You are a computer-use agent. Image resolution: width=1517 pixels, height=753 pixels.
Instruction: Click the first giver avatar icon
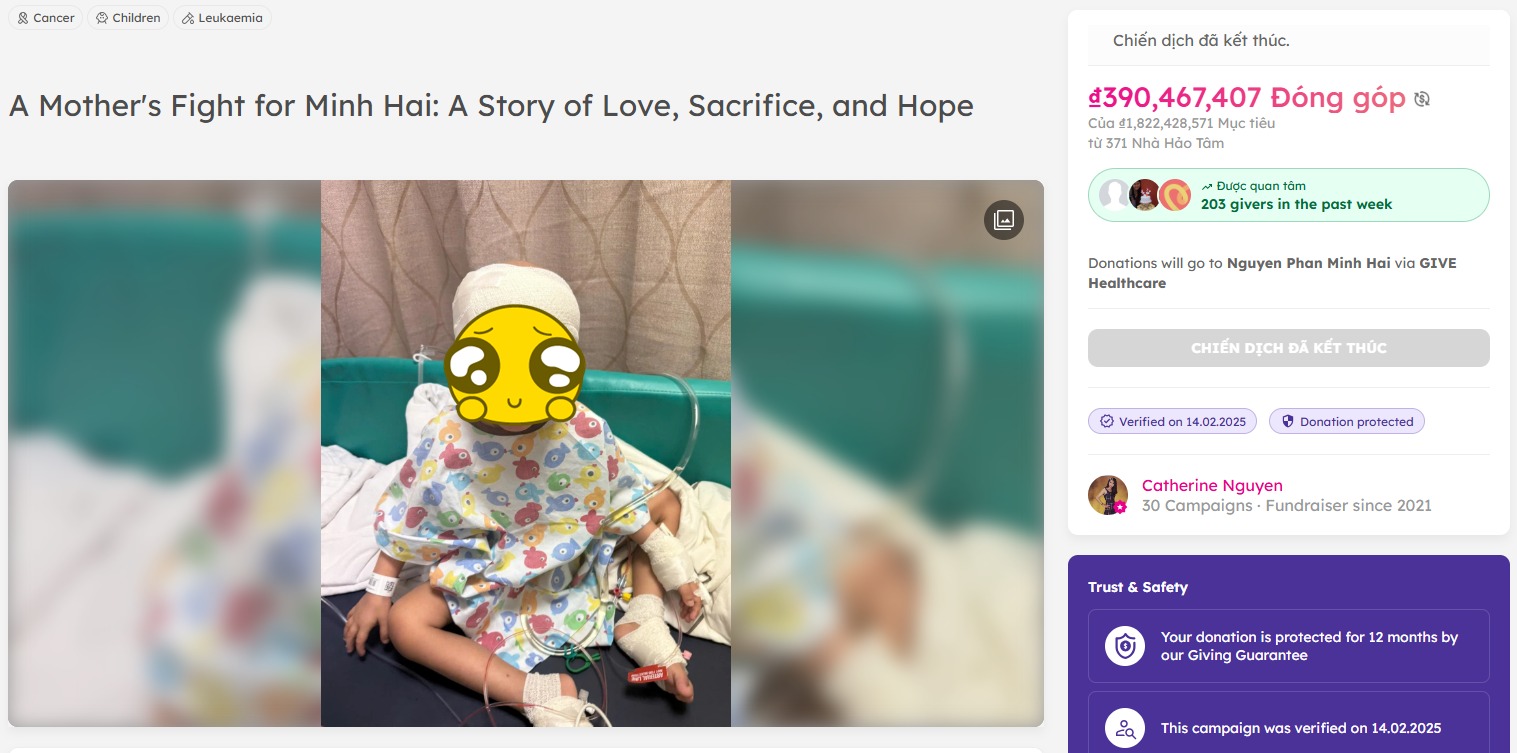tap(1114, 194)
